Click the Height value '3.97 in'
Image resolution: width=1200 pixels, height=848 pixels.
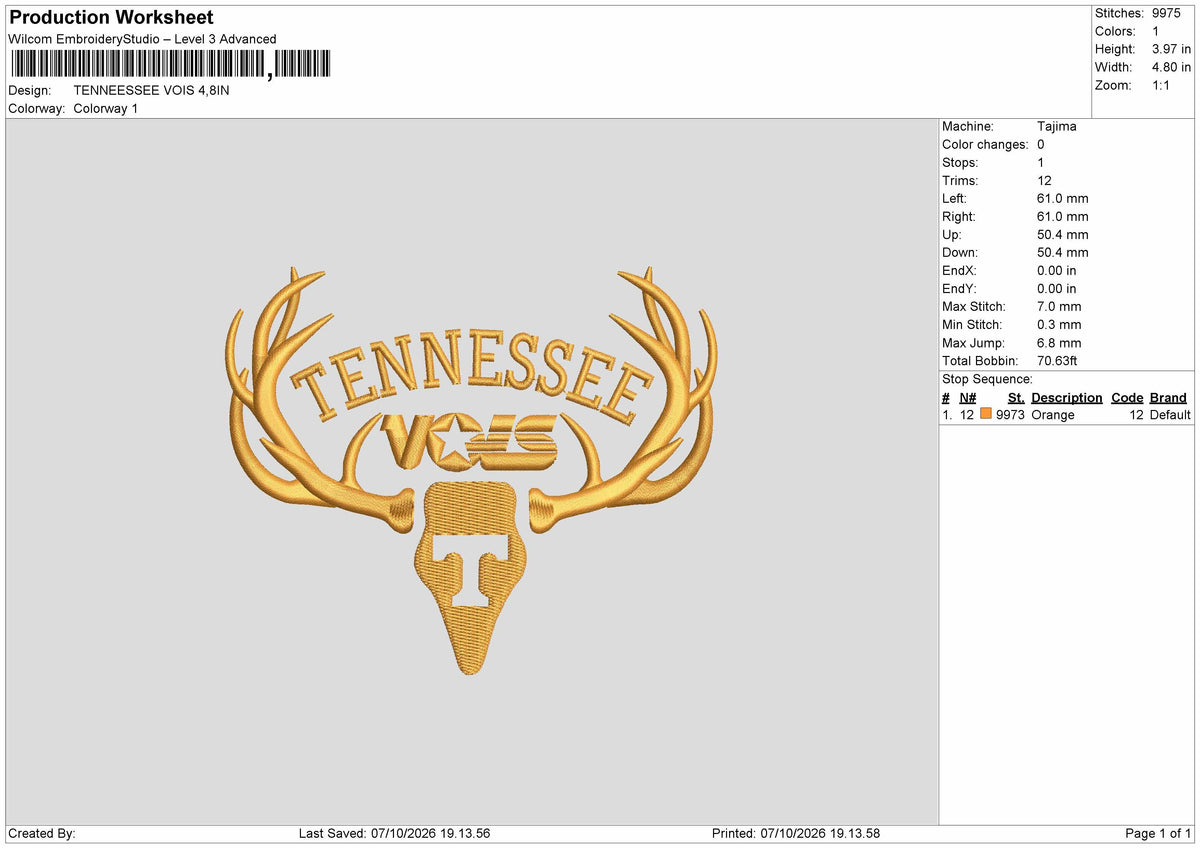1172,49
